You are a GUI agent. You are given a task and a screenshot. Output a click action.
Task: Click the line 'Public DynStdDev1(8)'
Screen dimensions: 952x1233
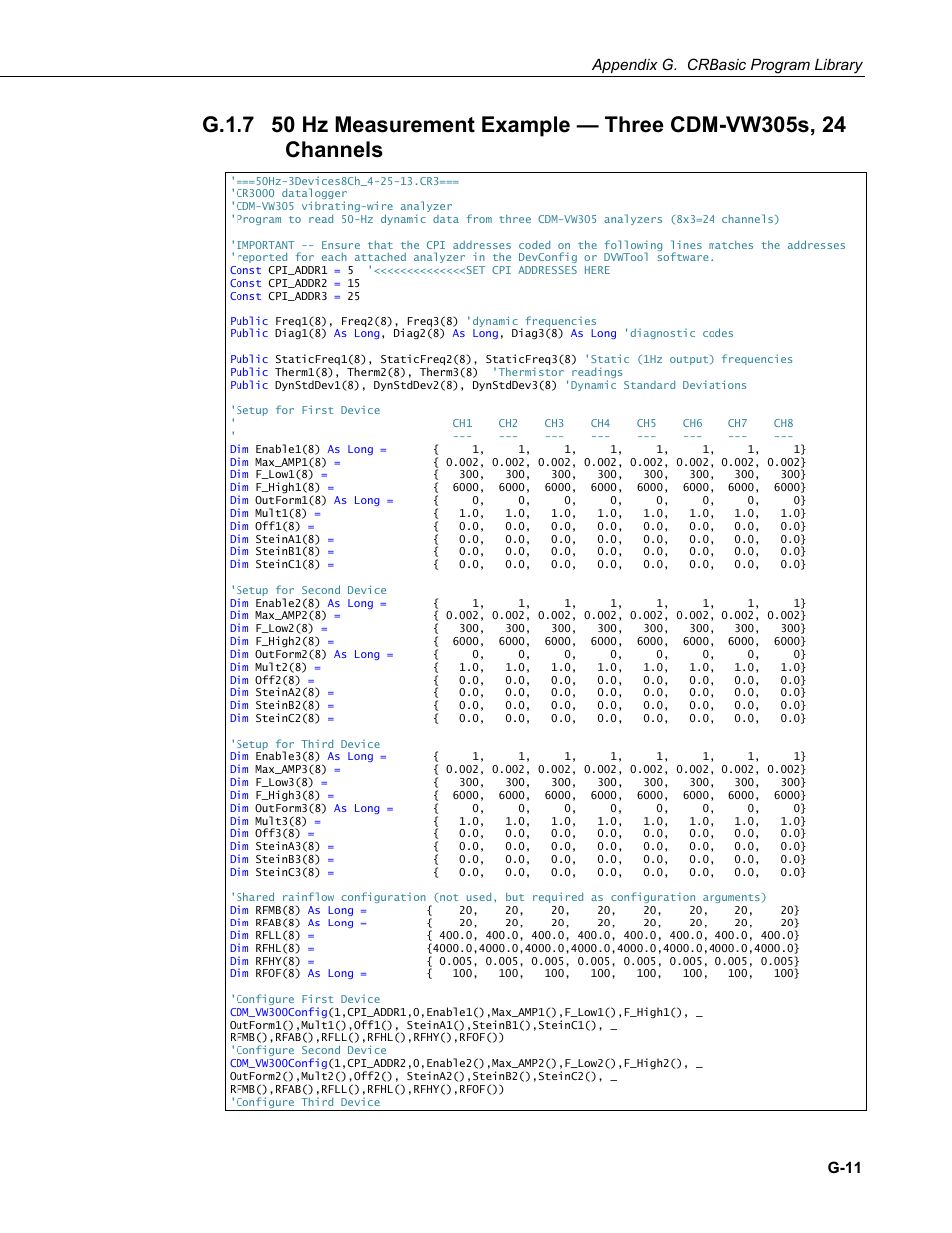coord(488,385)
